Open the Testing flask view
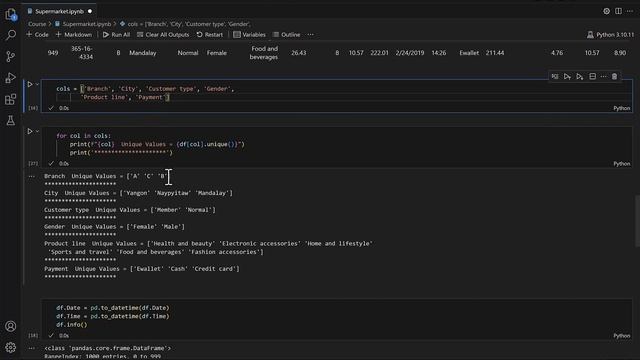The image size is (640, 360). coord(11,120)
